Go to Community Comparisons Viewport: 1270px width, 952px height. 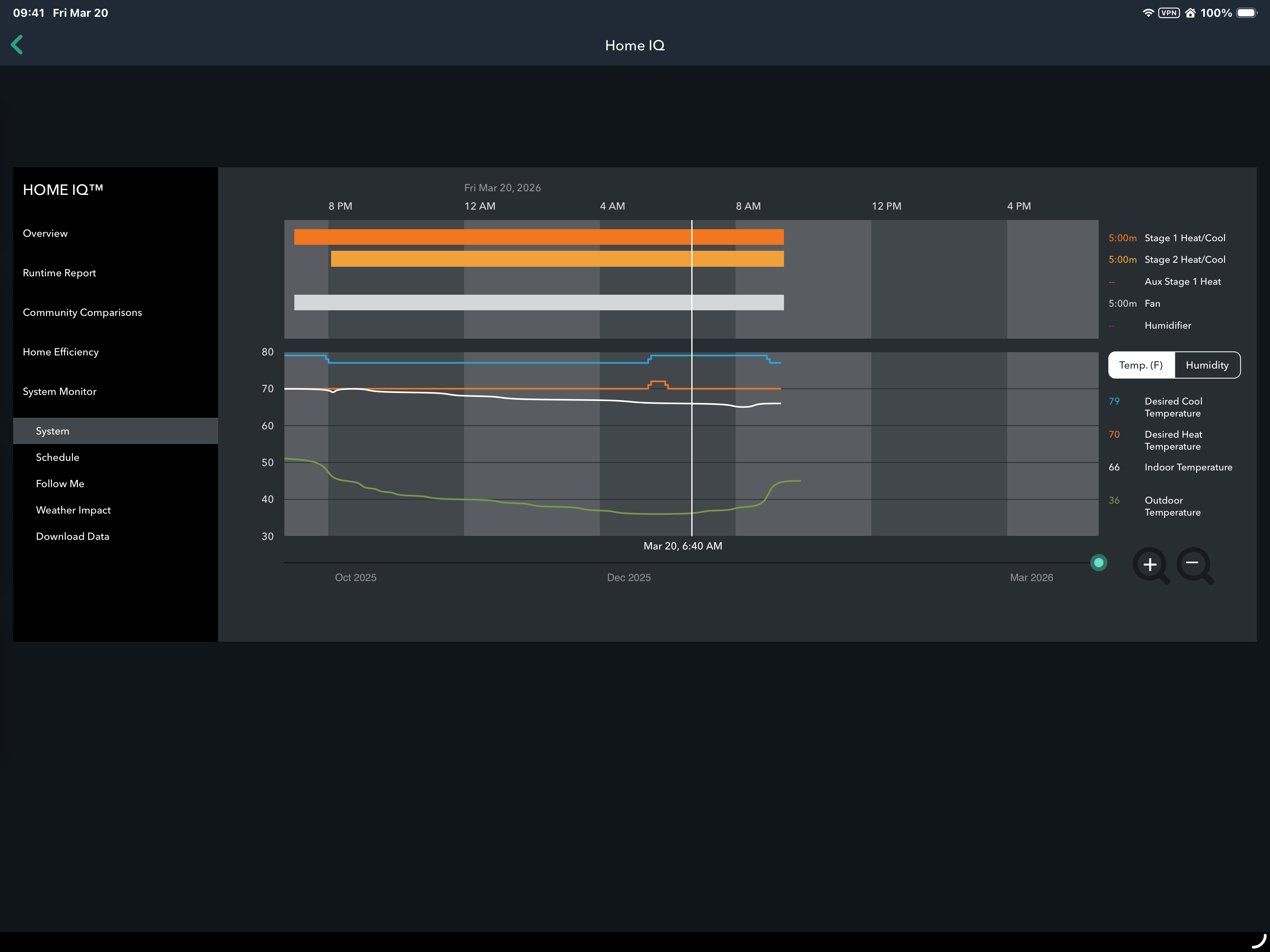[x=82, y=312]
